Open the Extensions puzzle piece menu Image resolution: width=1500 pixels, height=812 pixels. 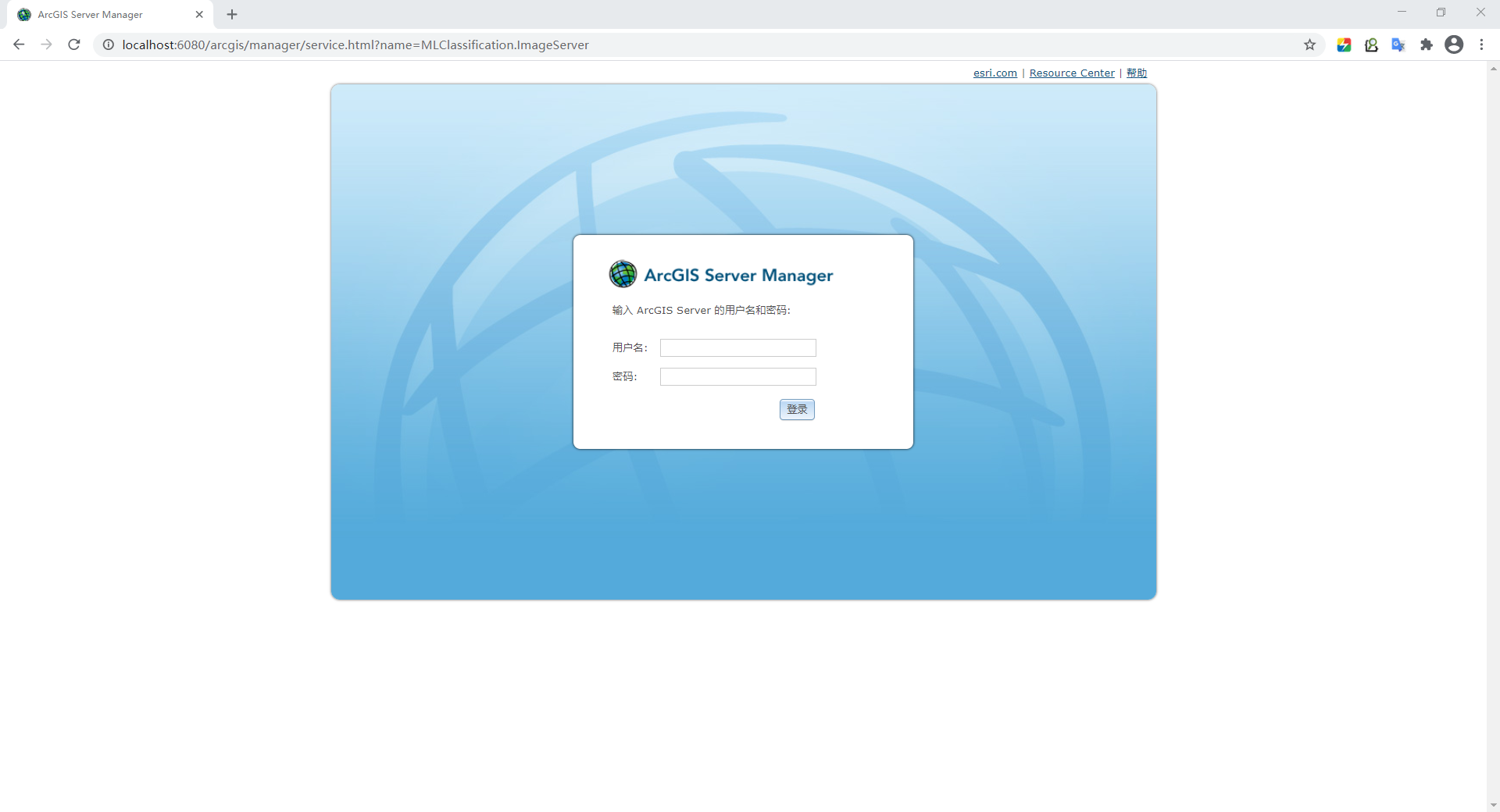1427,45
